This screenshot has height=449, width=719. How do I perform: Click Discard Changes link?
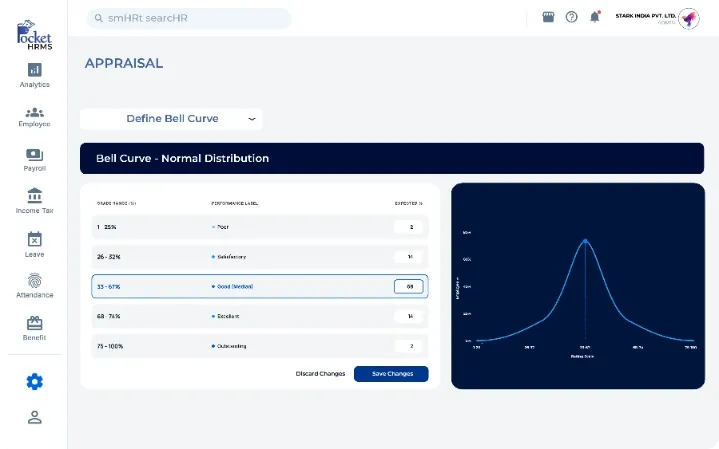[320, 374]
